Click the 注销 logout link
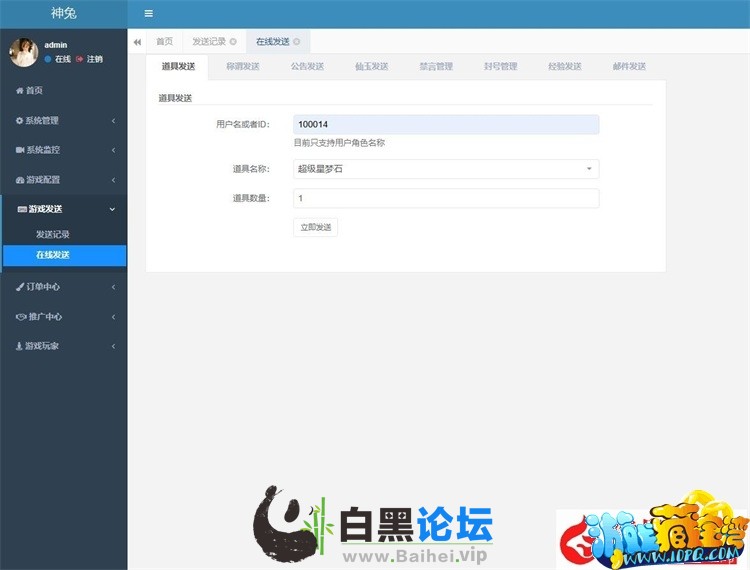The image size is (750, 570). [x=88, y=60]
